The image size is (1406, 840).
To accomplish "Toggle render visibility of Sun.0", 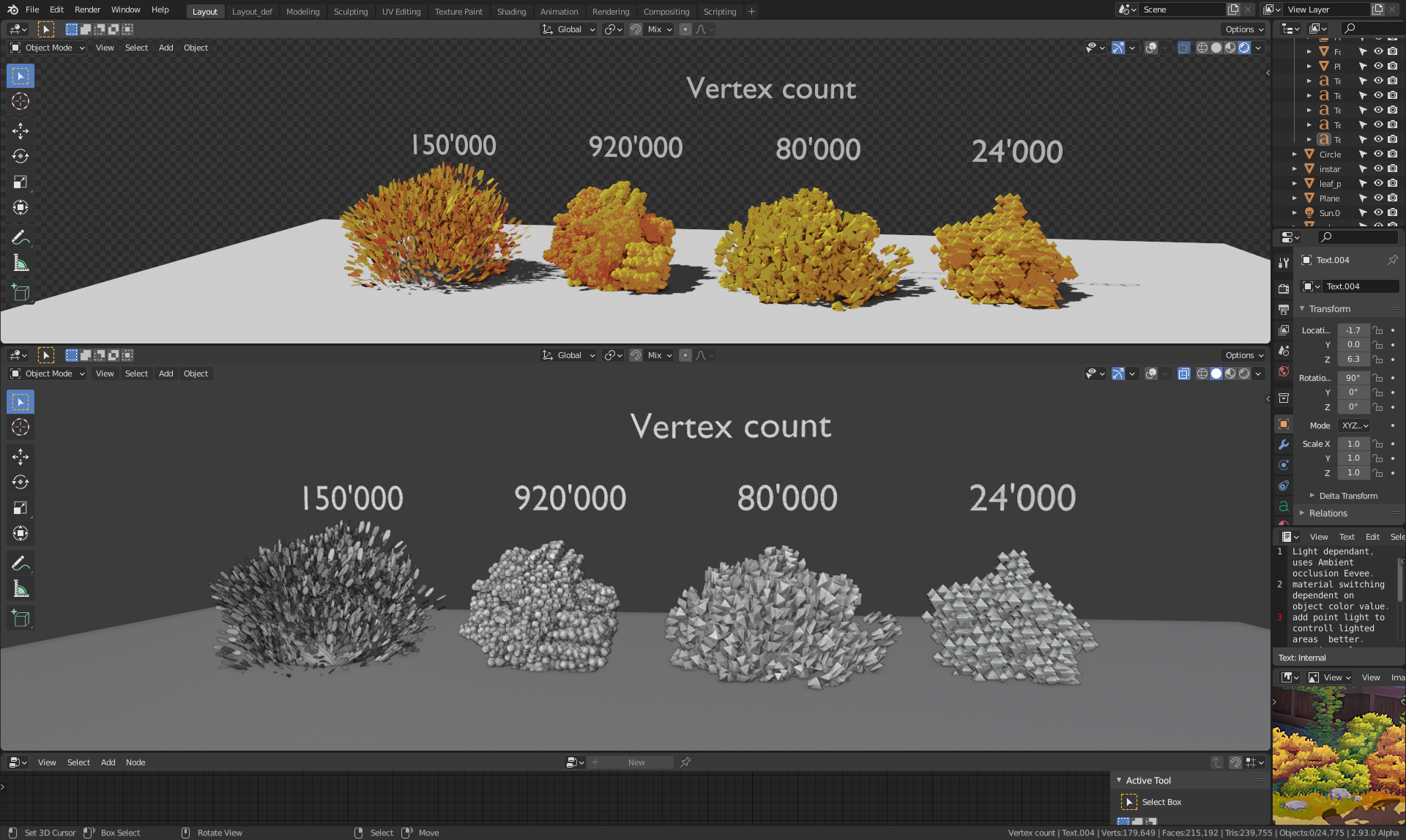I will [x=1392, y=213].
